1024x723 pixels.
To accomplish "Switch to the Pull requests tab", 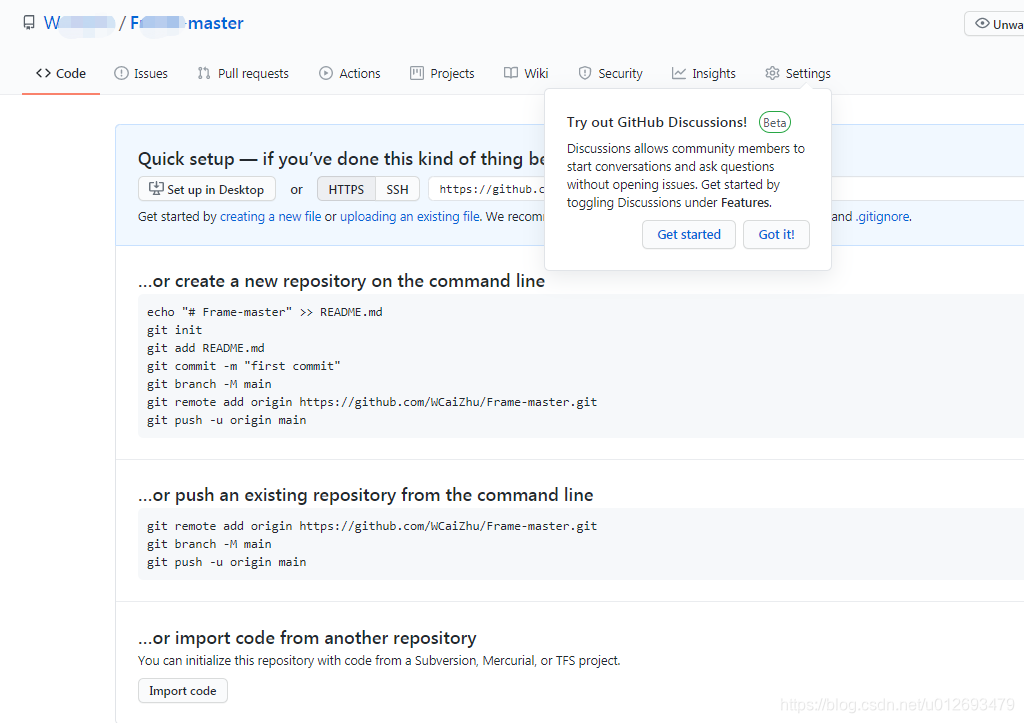I will click(x=244, y=73).
